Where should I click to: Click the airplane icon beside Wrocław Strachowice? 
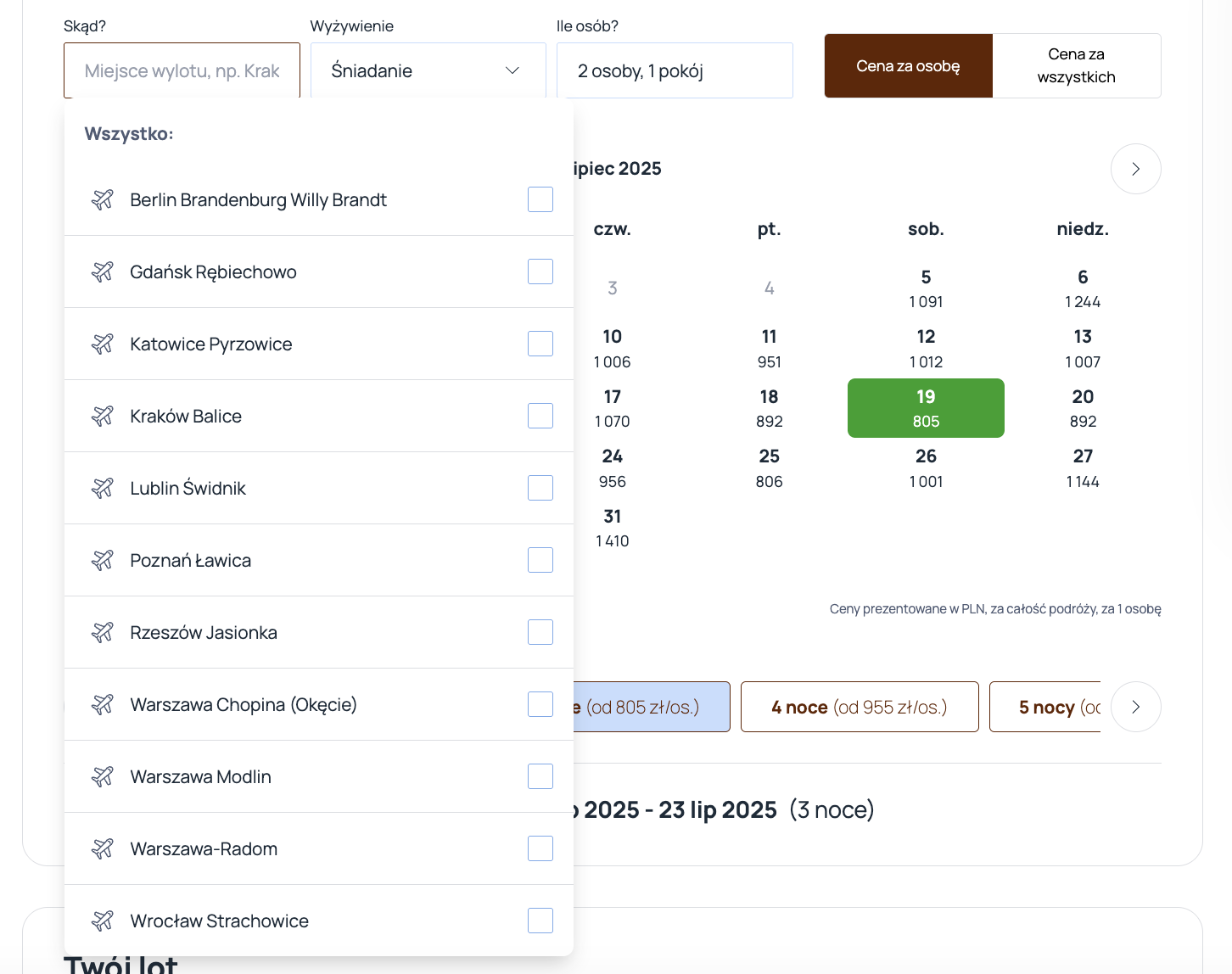[103, 921]
